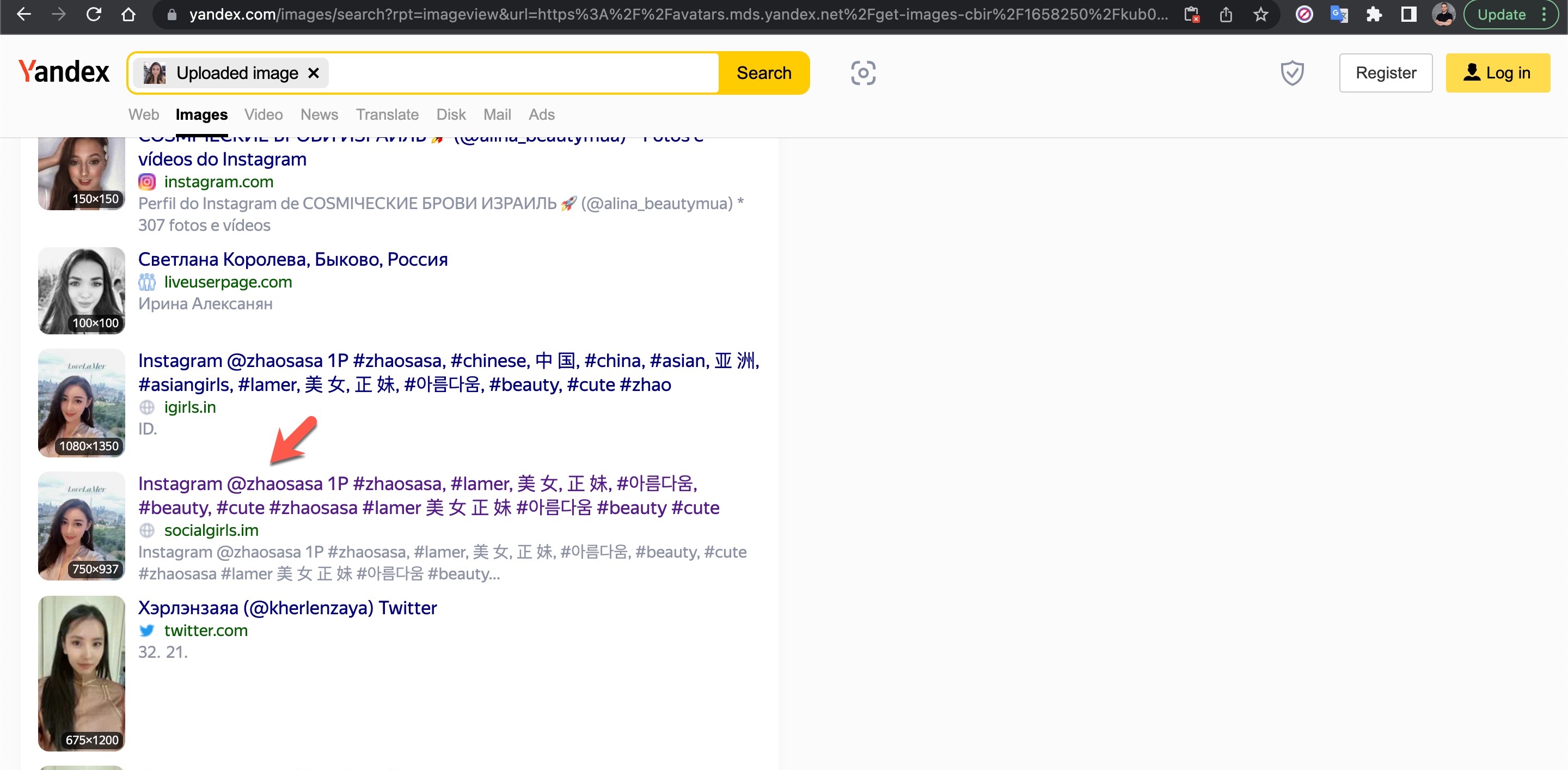Switch to the Video tab
The image size is (1568, 770).
click(264, 114)
